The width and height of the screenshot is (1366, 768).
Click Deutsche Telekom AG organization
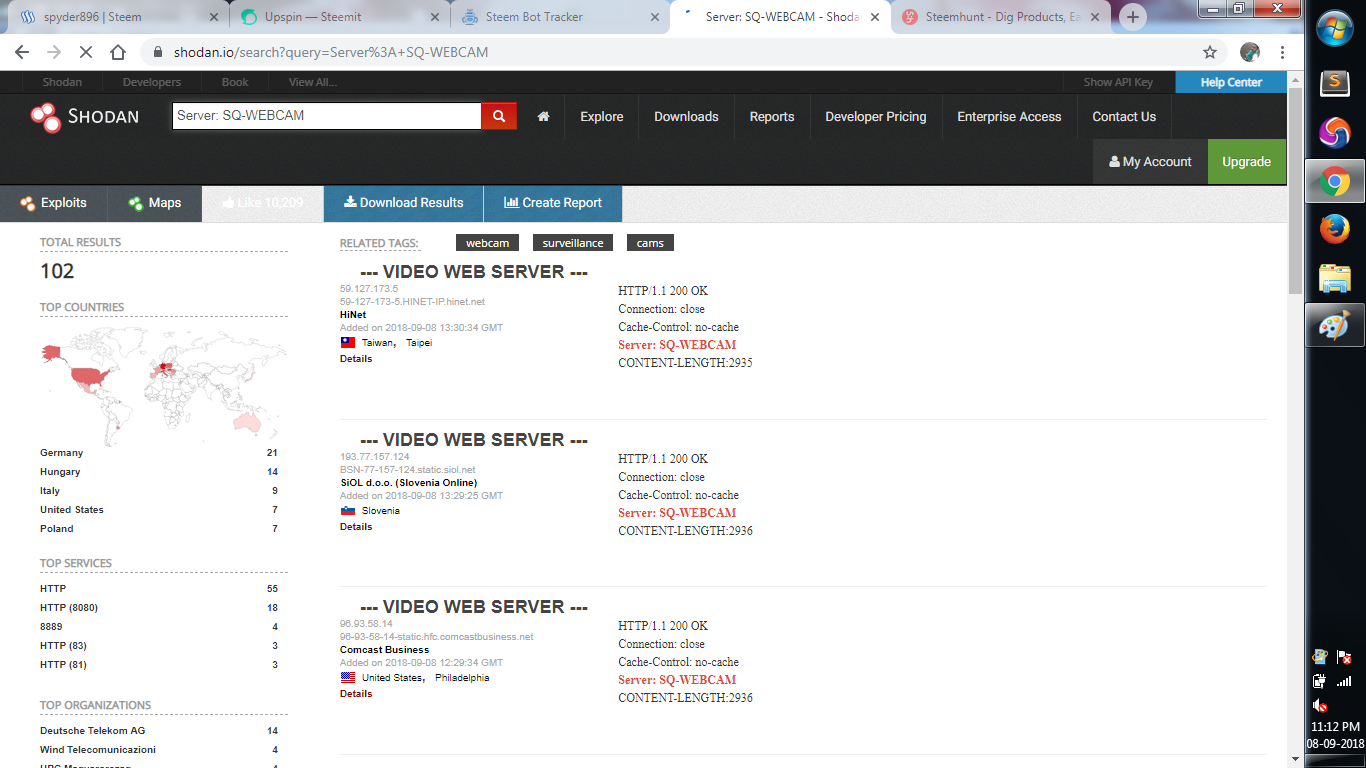pyautogui.click(x=93, y=731)
